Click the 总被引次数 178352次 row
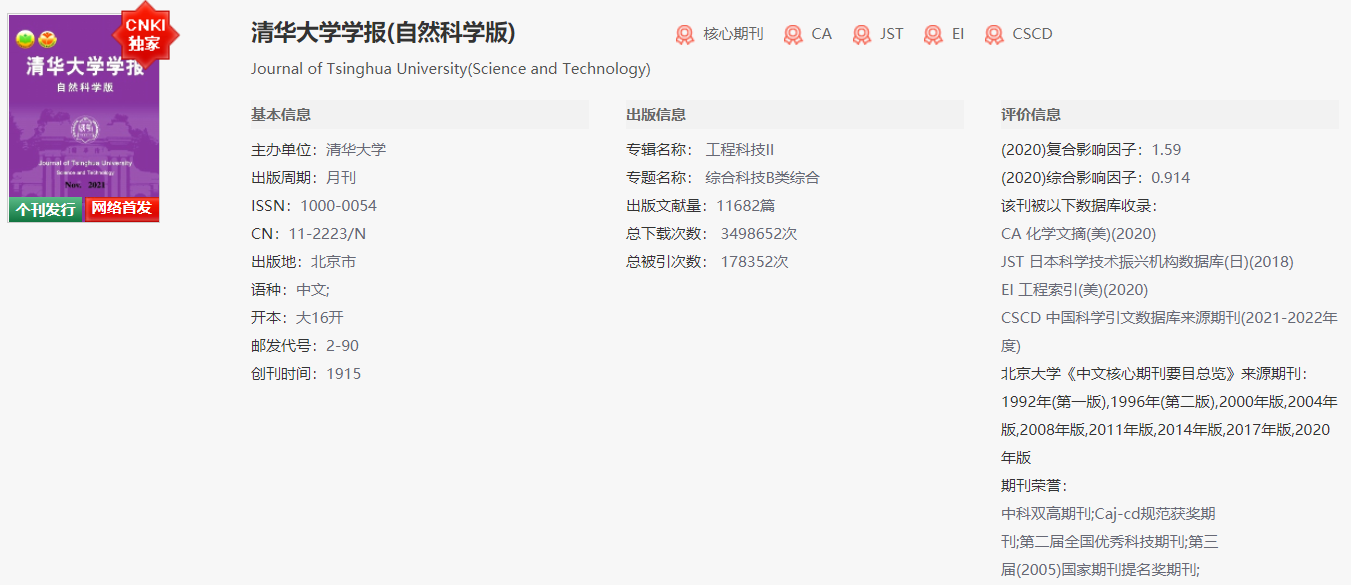Image resolution: width=1351 pixels, height=585 pixels. [707, 262]
